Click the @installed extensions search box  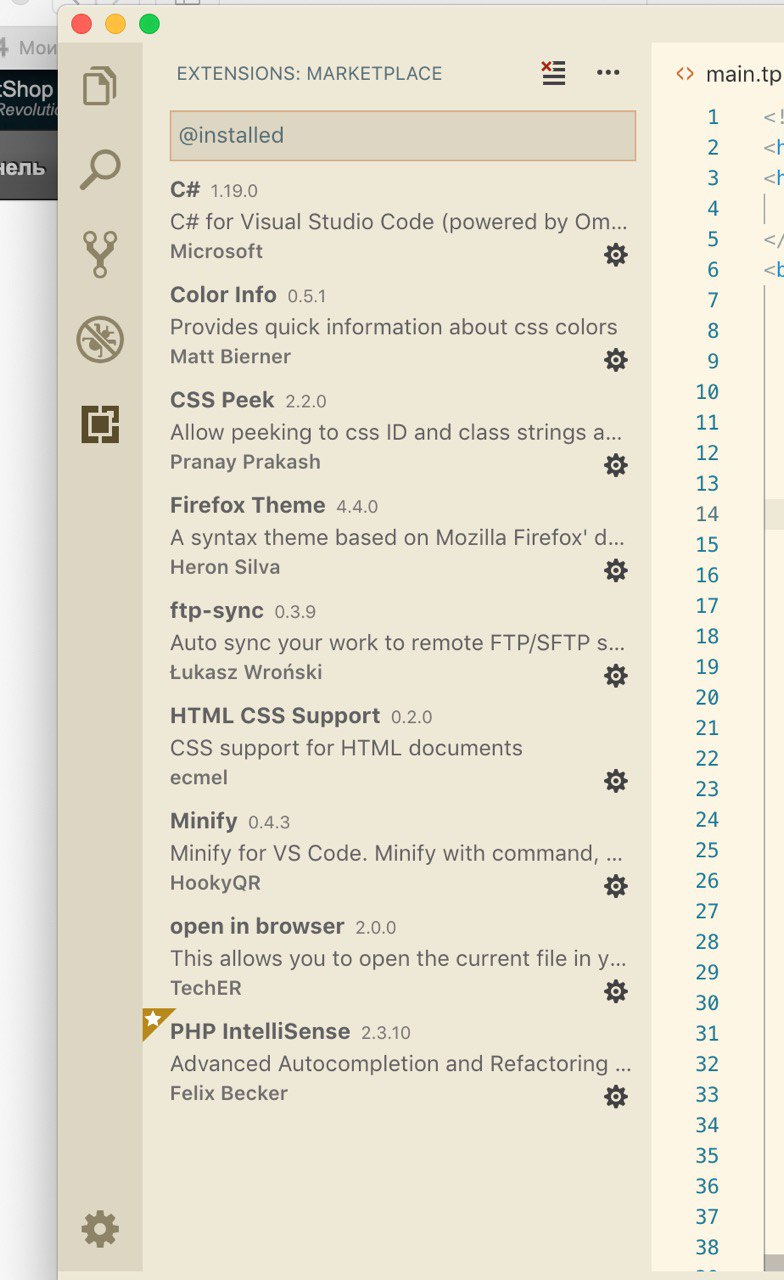pyautogui.click(x=403, y=135)
